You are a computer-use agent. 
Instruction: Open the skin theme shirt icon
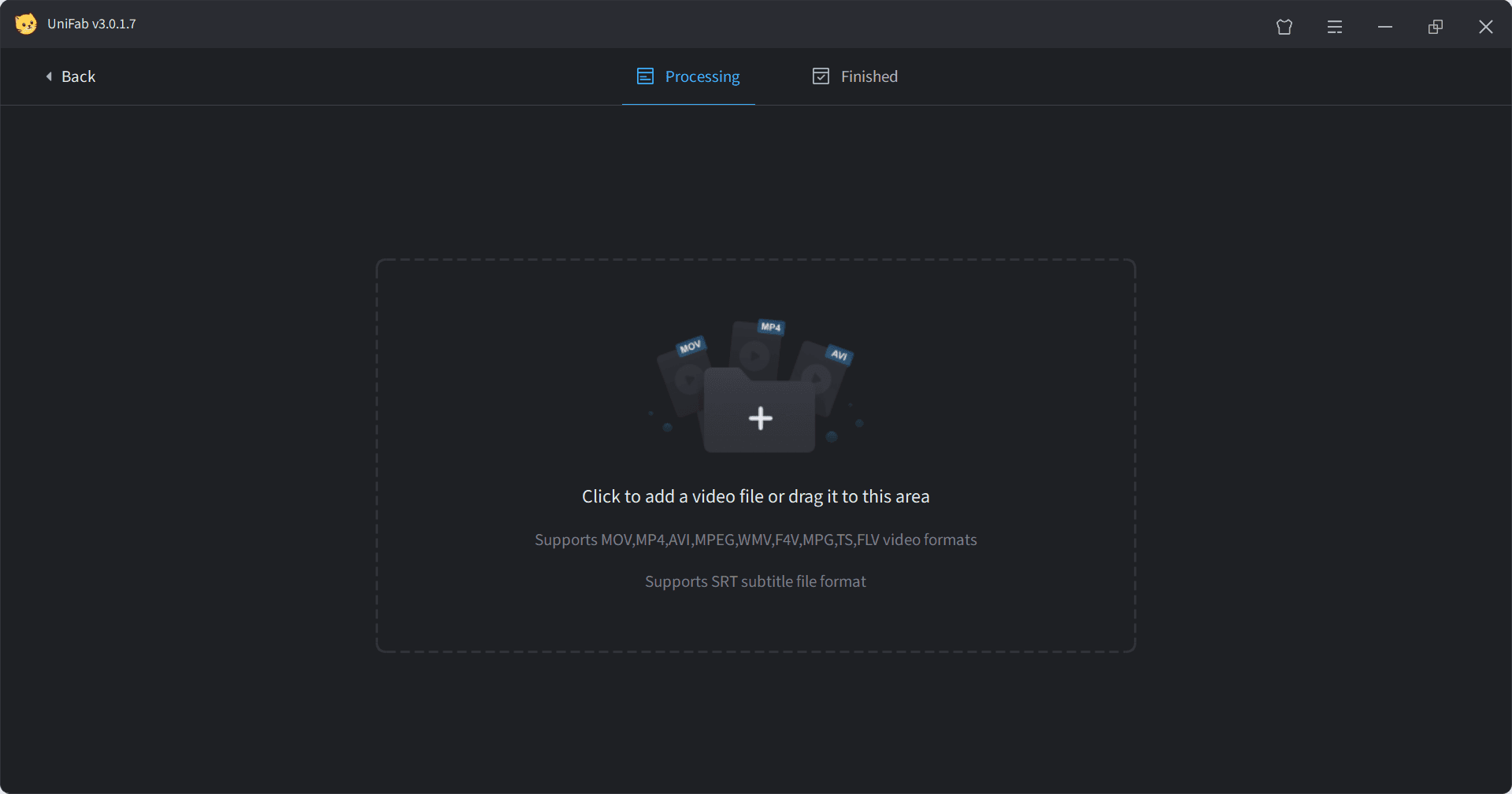click(x=1284, y=27)
